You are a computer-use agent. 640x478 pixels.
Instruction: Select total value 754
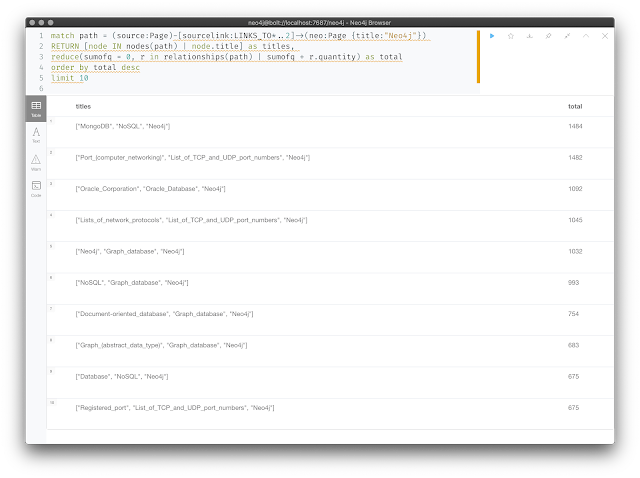pos(573,314)
